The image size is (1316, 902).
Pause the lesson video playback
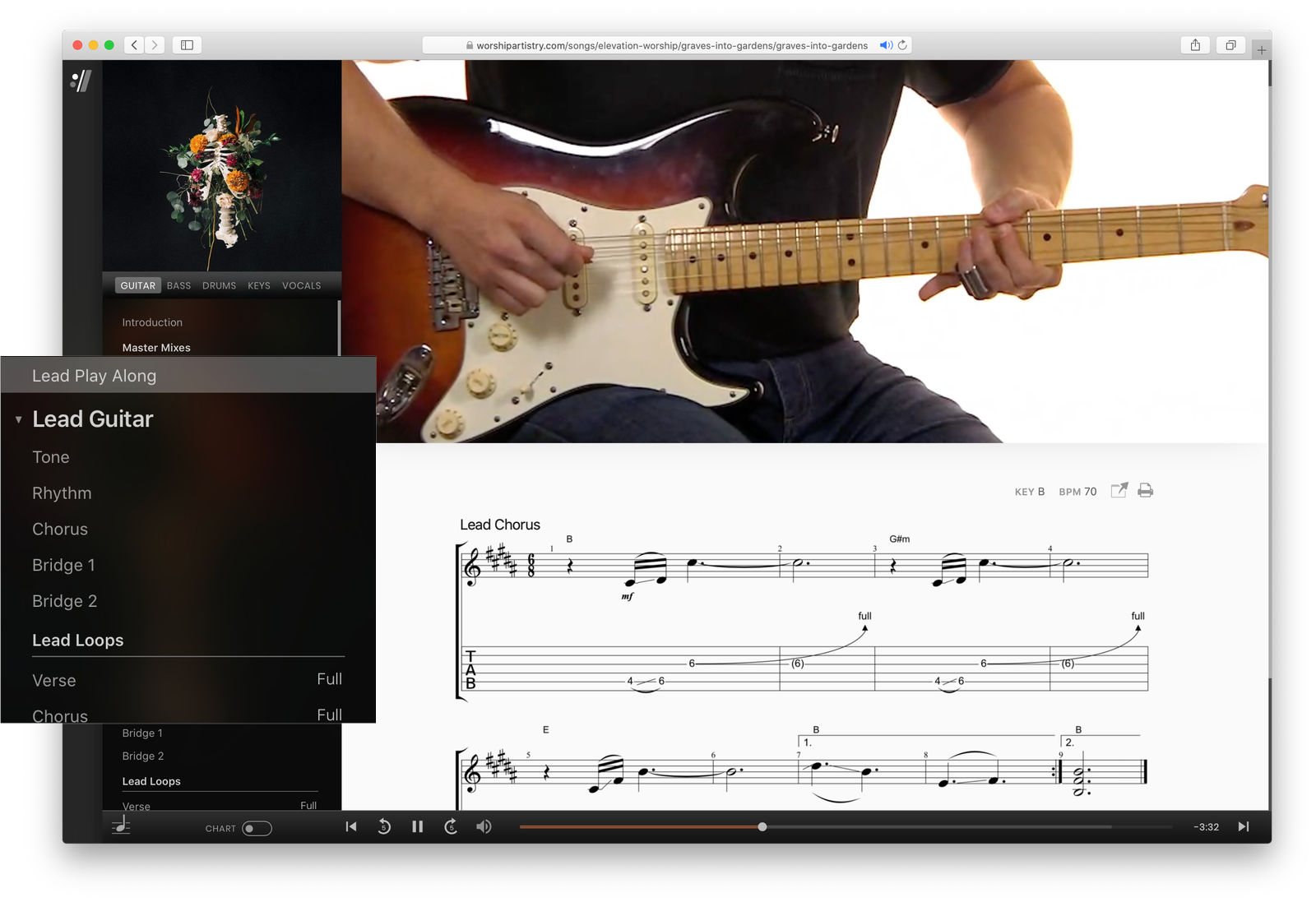coord(417,826)
